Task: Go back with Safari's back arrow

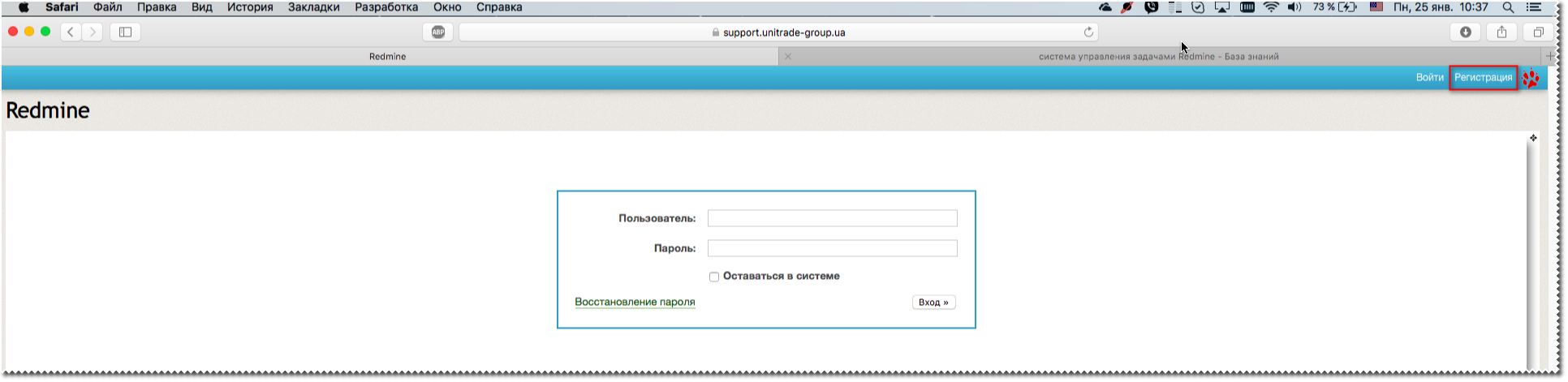Action: [x=71, y=32]
